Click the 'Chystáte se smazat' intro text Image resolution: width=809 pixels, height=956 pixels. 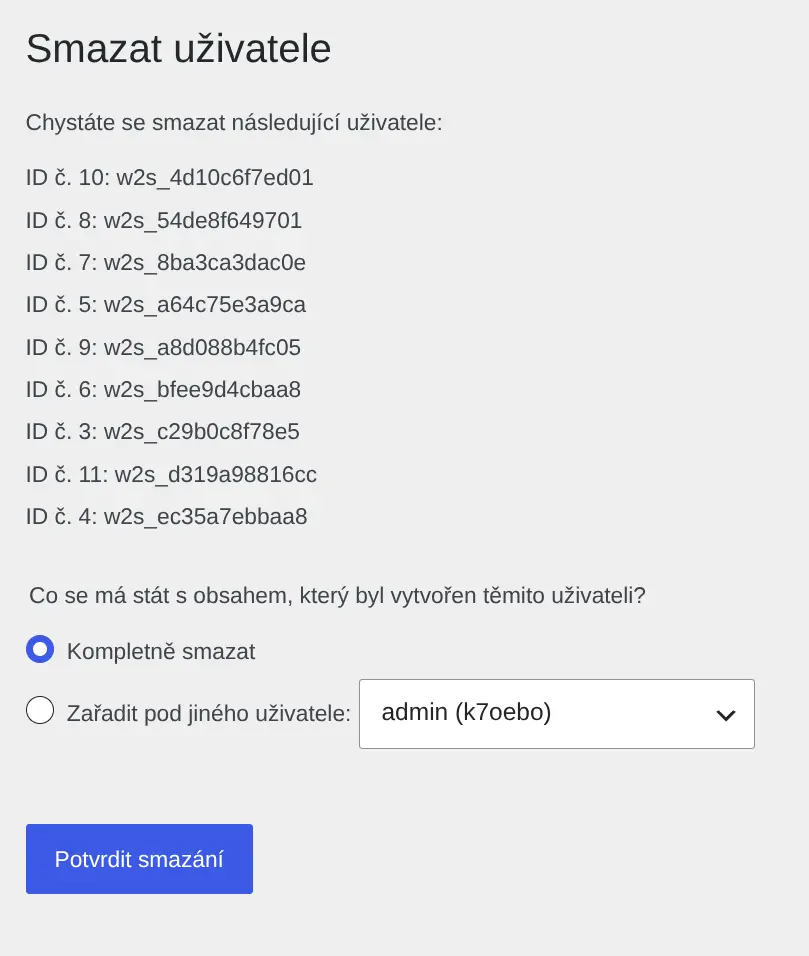click(234, 123)
